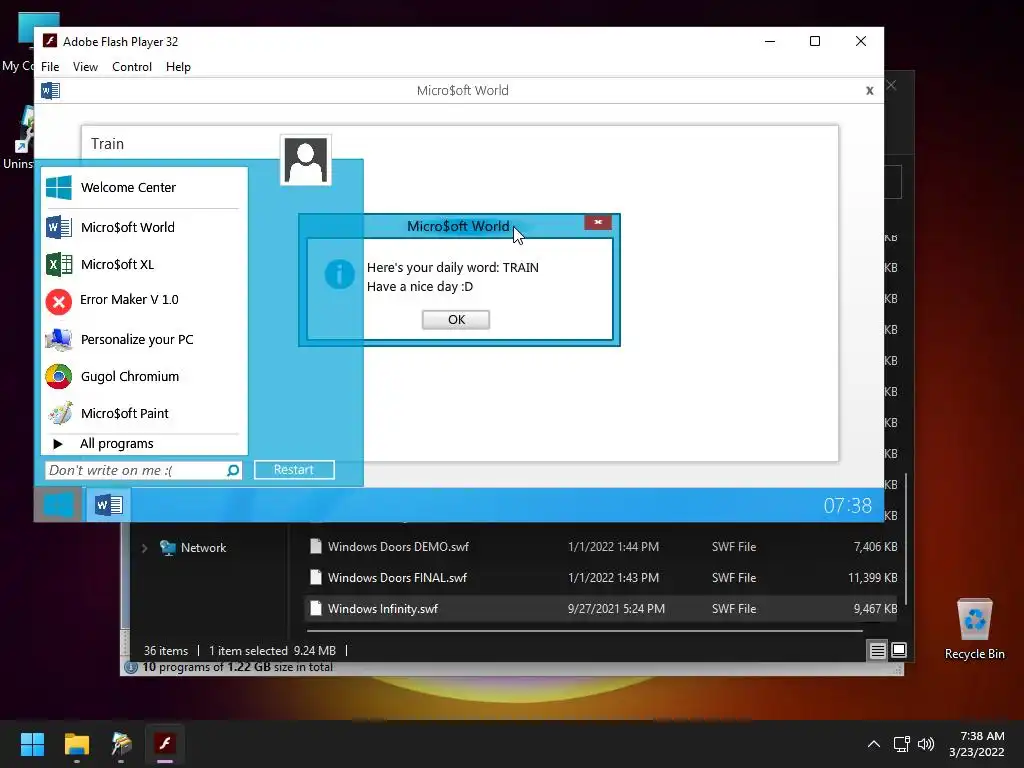Open the Windows Start button
This screenshot has width=1024, height=768.
[32, 744]
